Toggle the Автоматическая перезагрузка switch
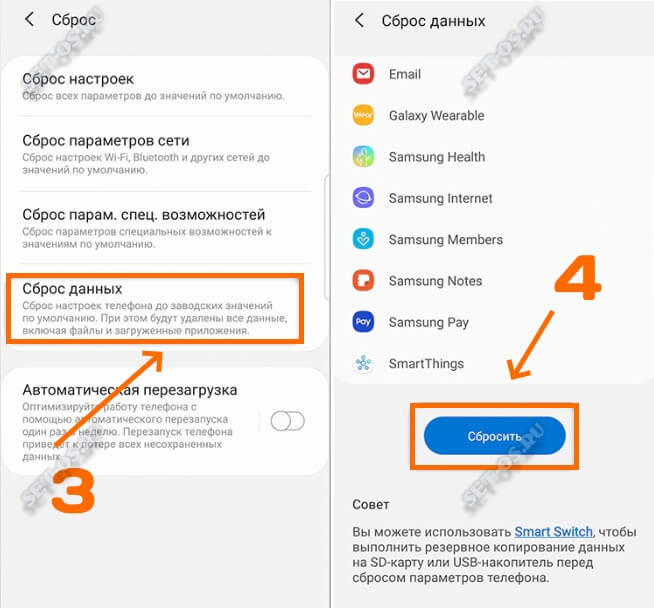This screenshot has width=654, height=608. 287,421
